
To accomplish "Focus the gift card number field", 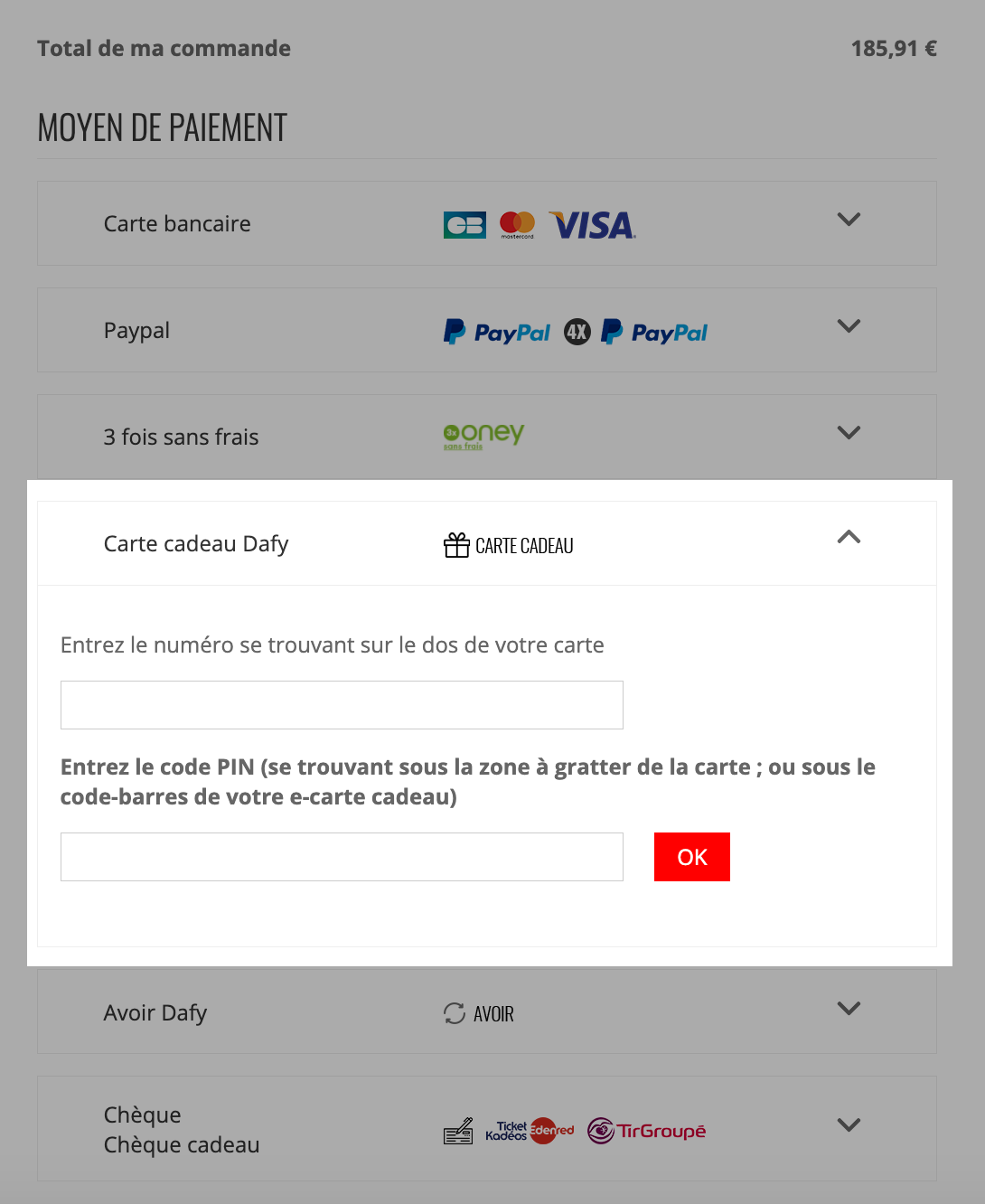I will point(342,705).
